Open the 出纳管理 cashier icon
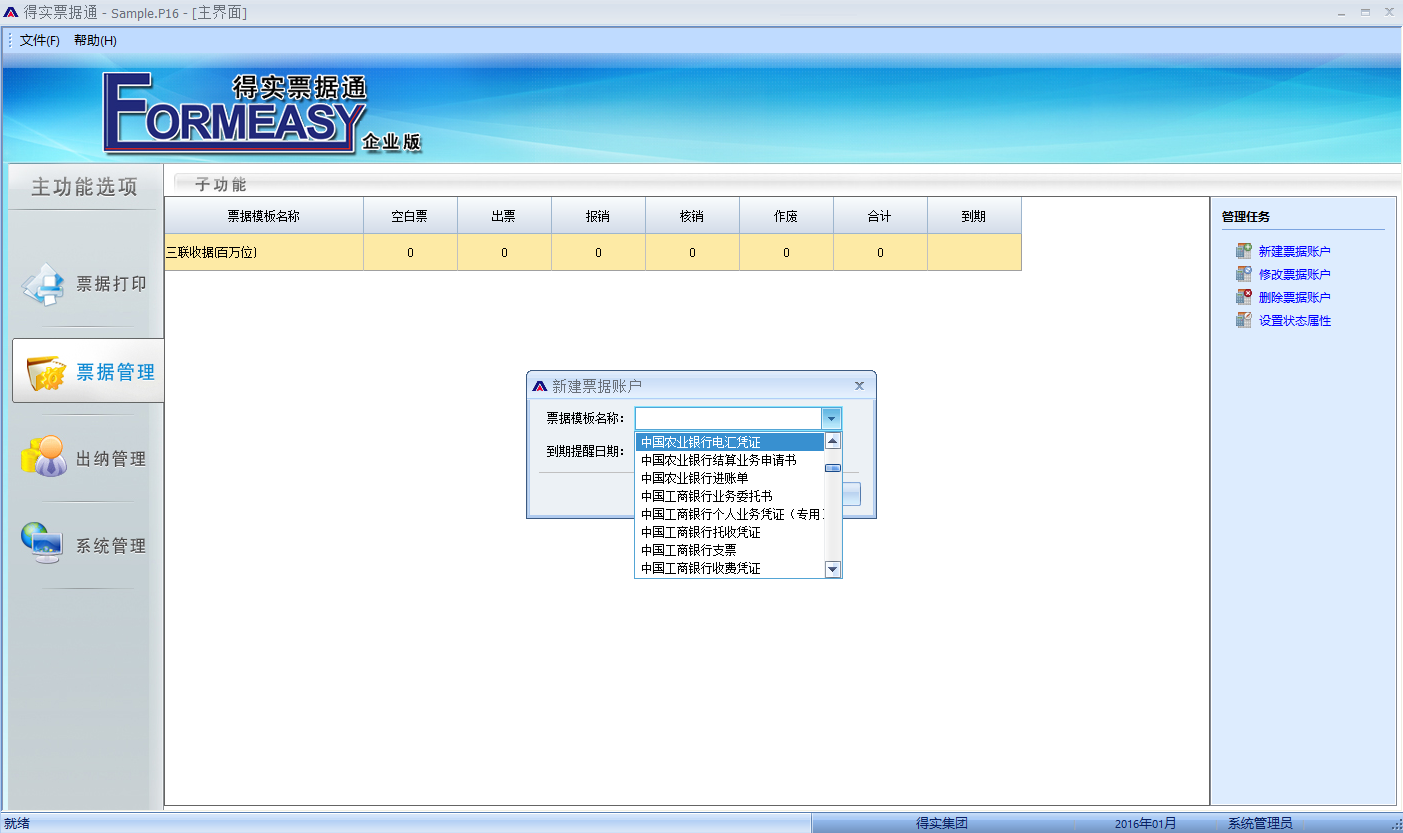 point(44,458)
